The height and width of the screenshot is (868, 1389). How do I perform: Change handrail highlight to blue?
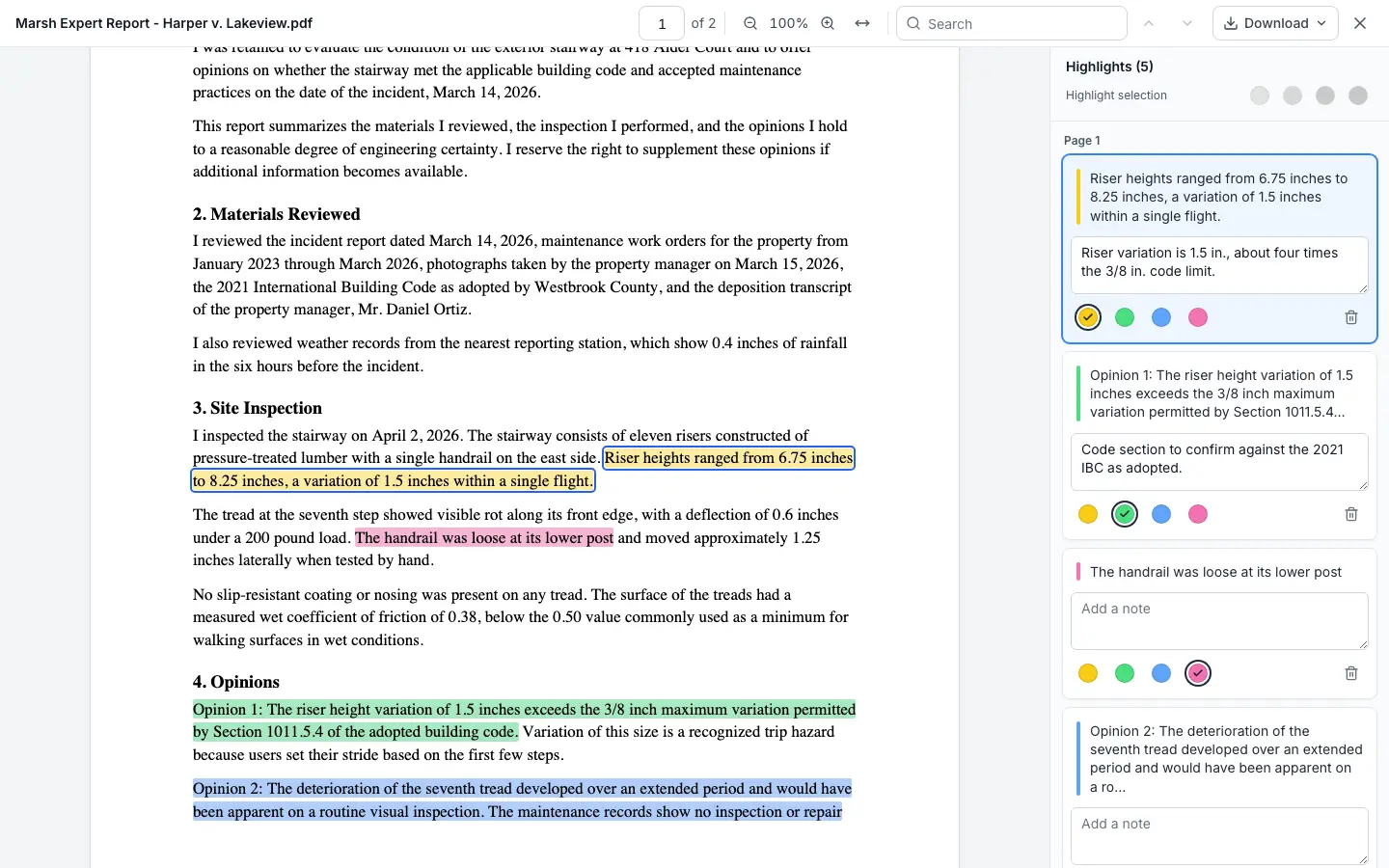(1161, 673)
